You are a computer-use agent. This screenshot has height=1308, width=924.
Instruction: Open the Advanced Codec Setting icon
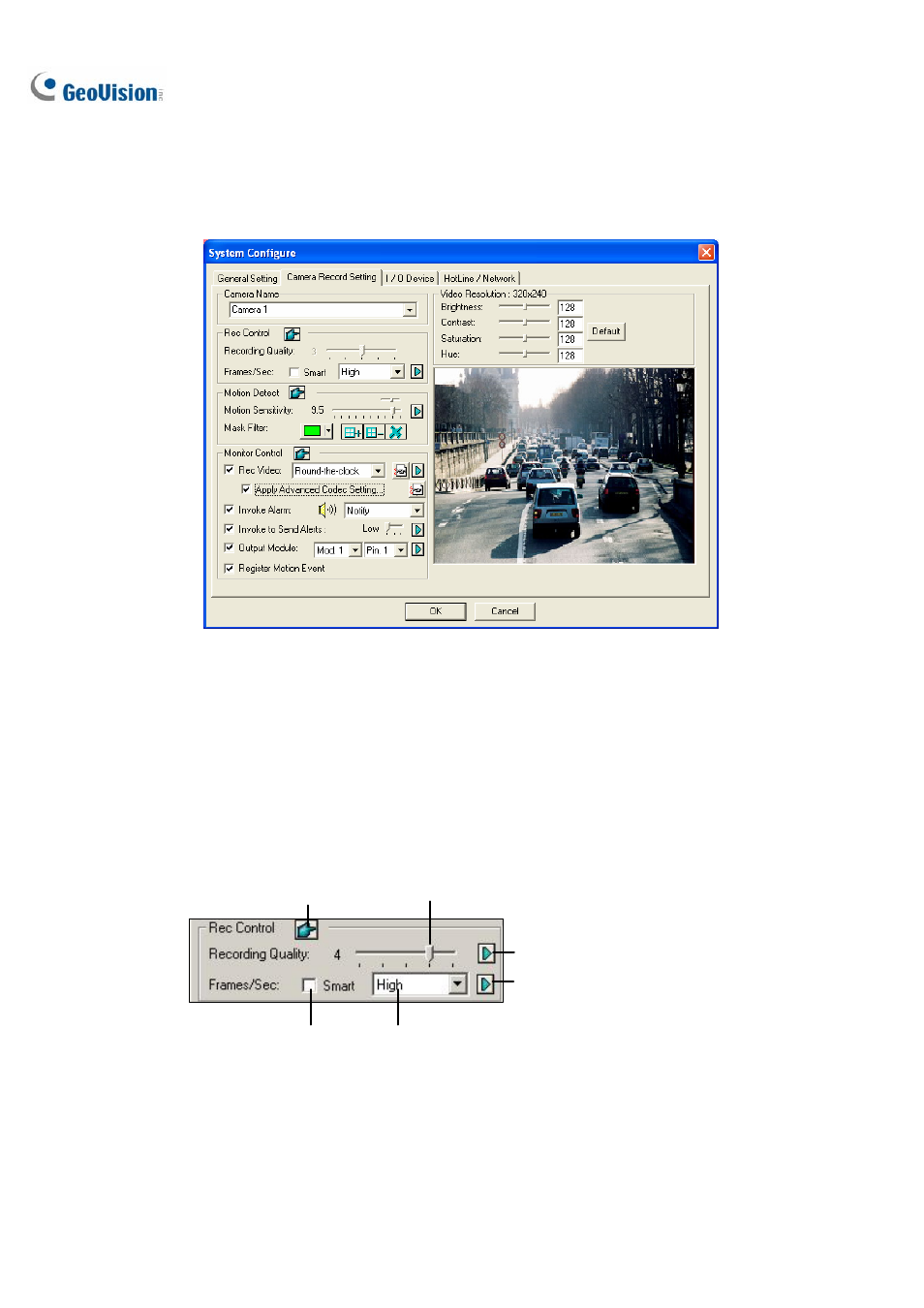416,490
